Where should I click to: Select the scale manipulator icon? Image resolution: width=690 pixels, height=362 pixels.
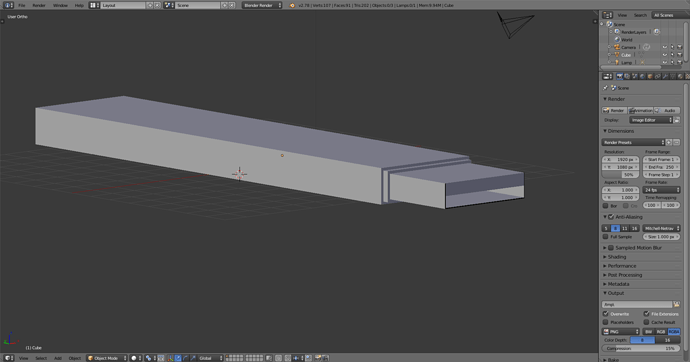193,358
